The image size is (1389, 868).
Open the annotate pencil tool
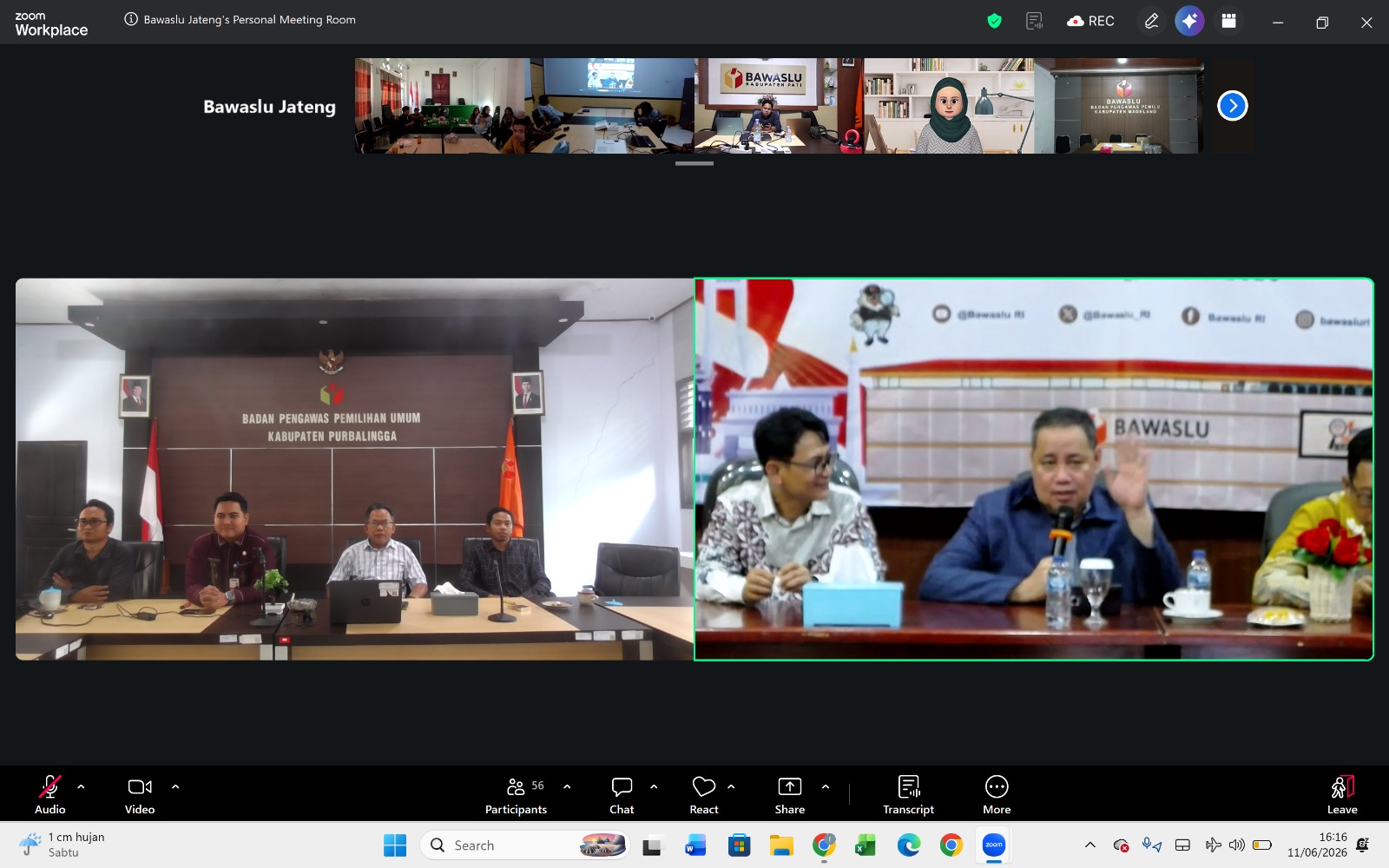pos(1151,21)
